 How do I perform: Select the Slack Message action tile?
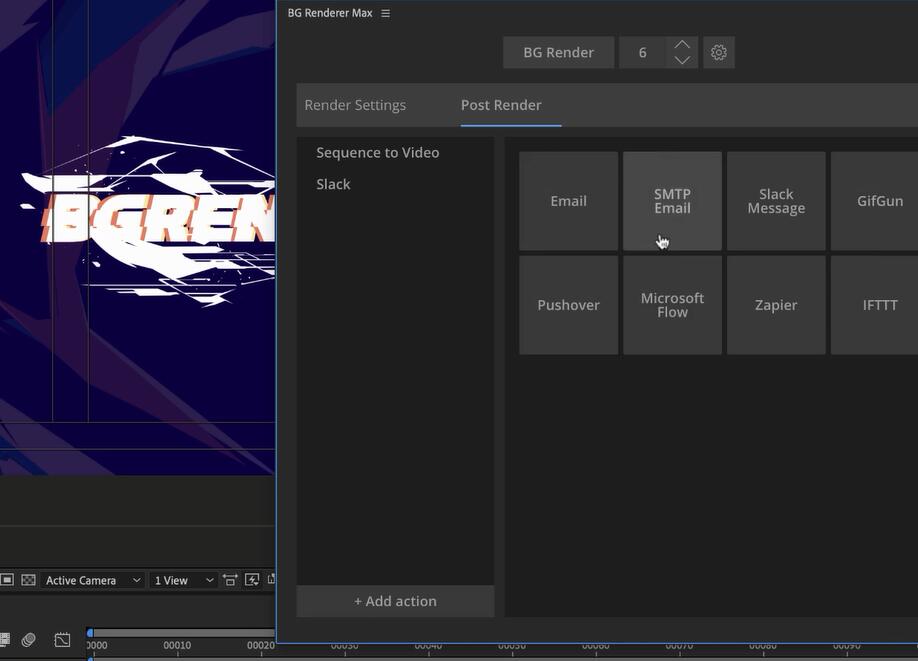pos(776,201)
